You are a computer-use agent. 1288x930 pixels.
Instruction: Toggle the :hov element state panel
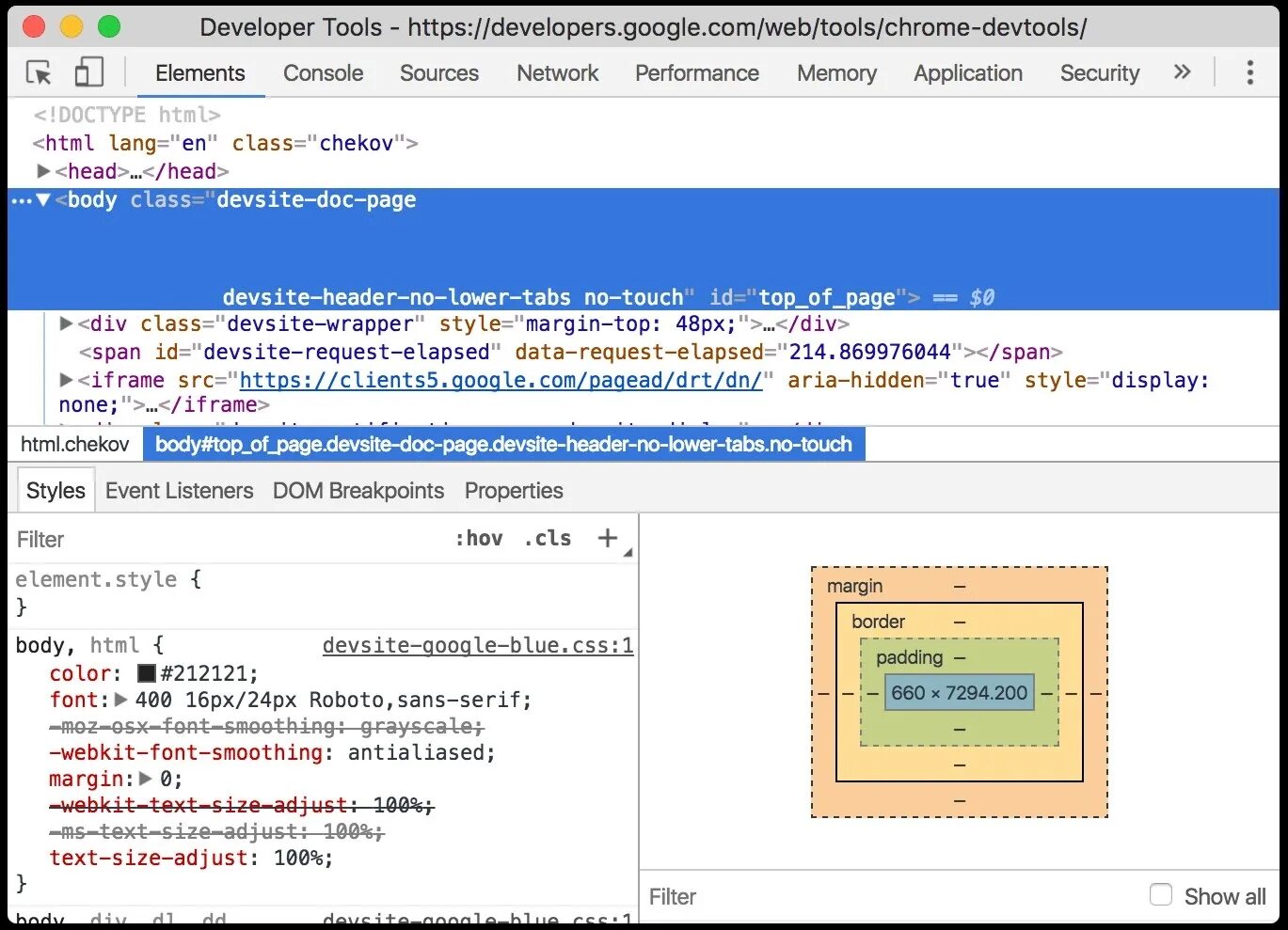pyautogui.click(x=479, y=538)
